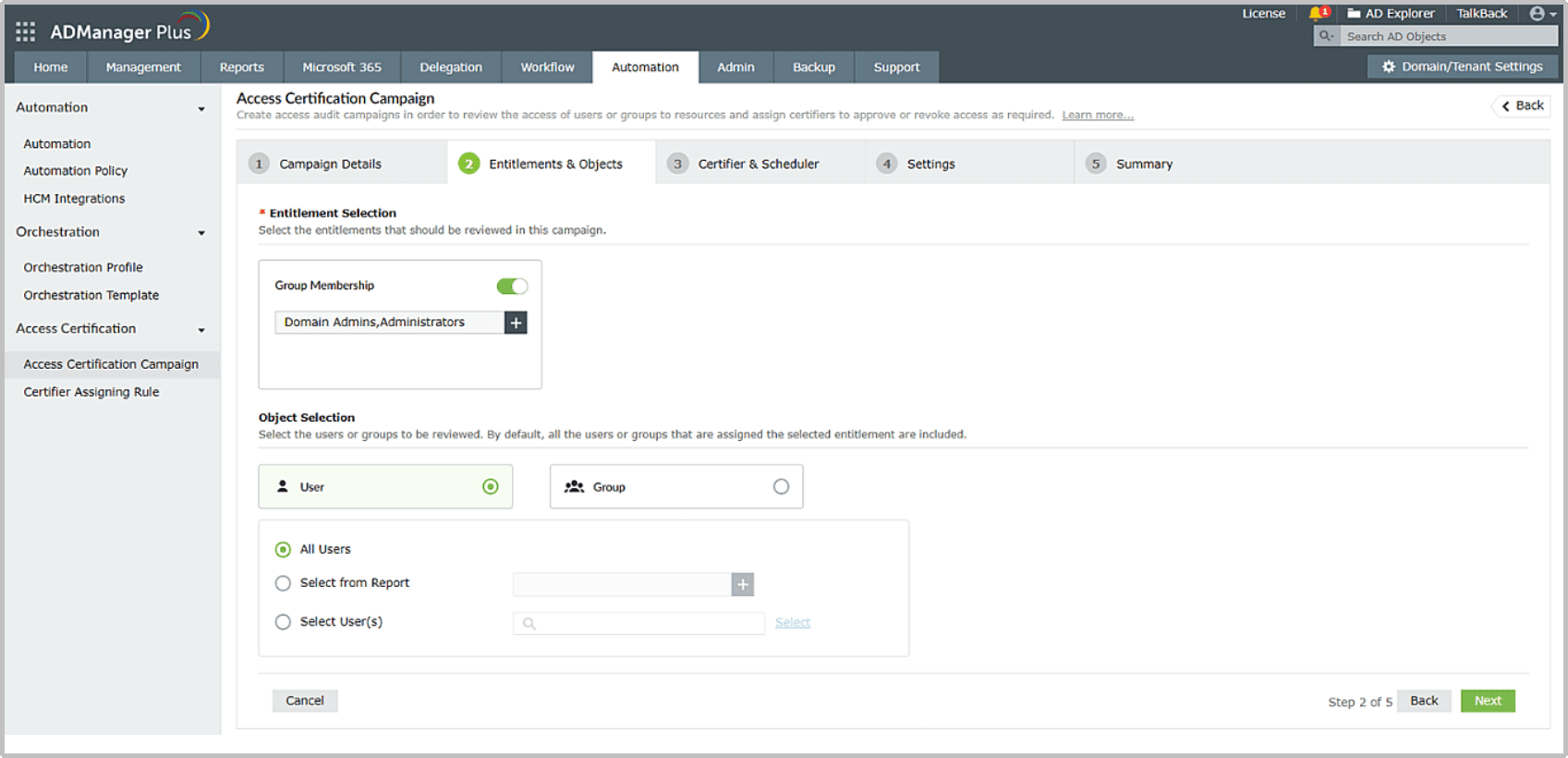
Task: Collapse the Access Certification sidebar section
Action: [201, 330]
